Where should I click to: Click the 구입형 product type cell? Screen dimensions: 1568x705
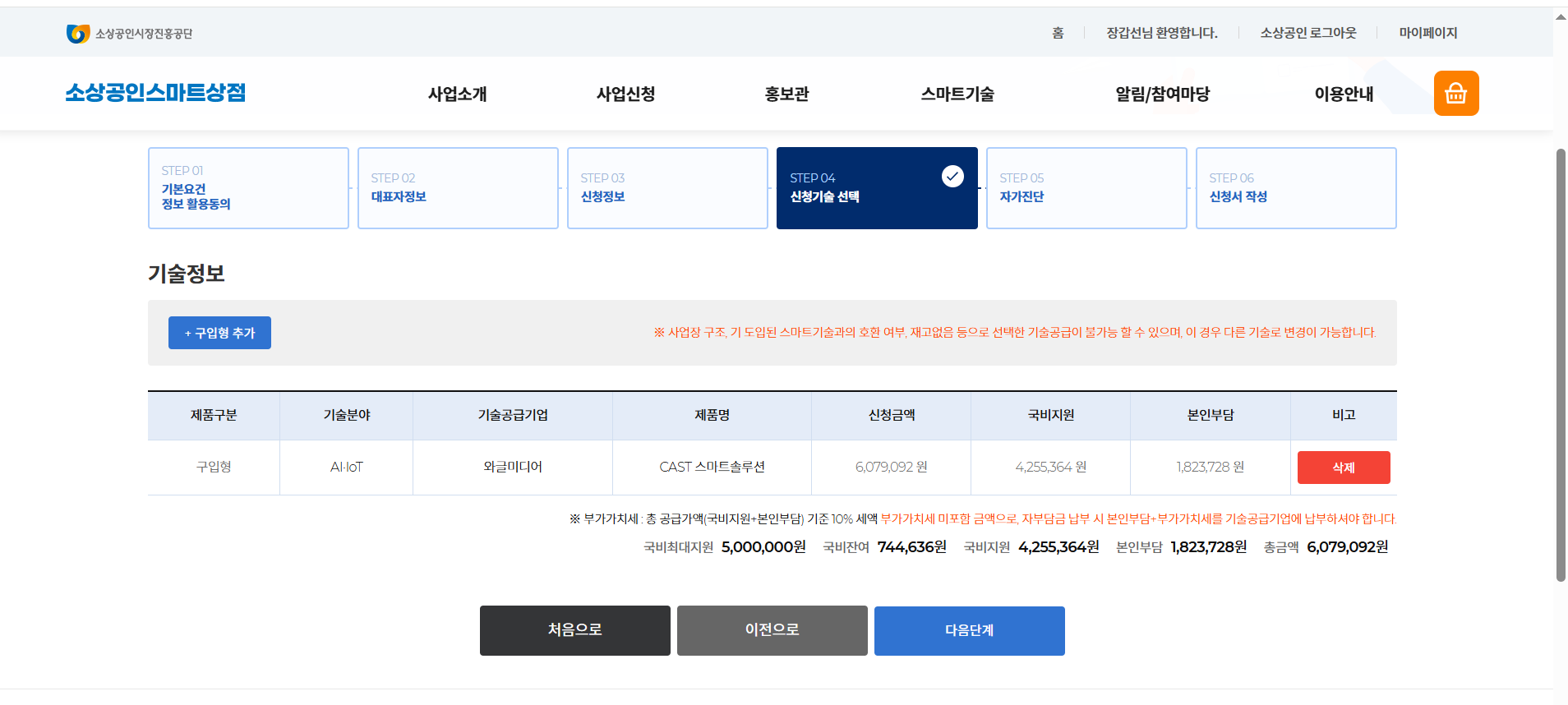(x=214, y=467)
